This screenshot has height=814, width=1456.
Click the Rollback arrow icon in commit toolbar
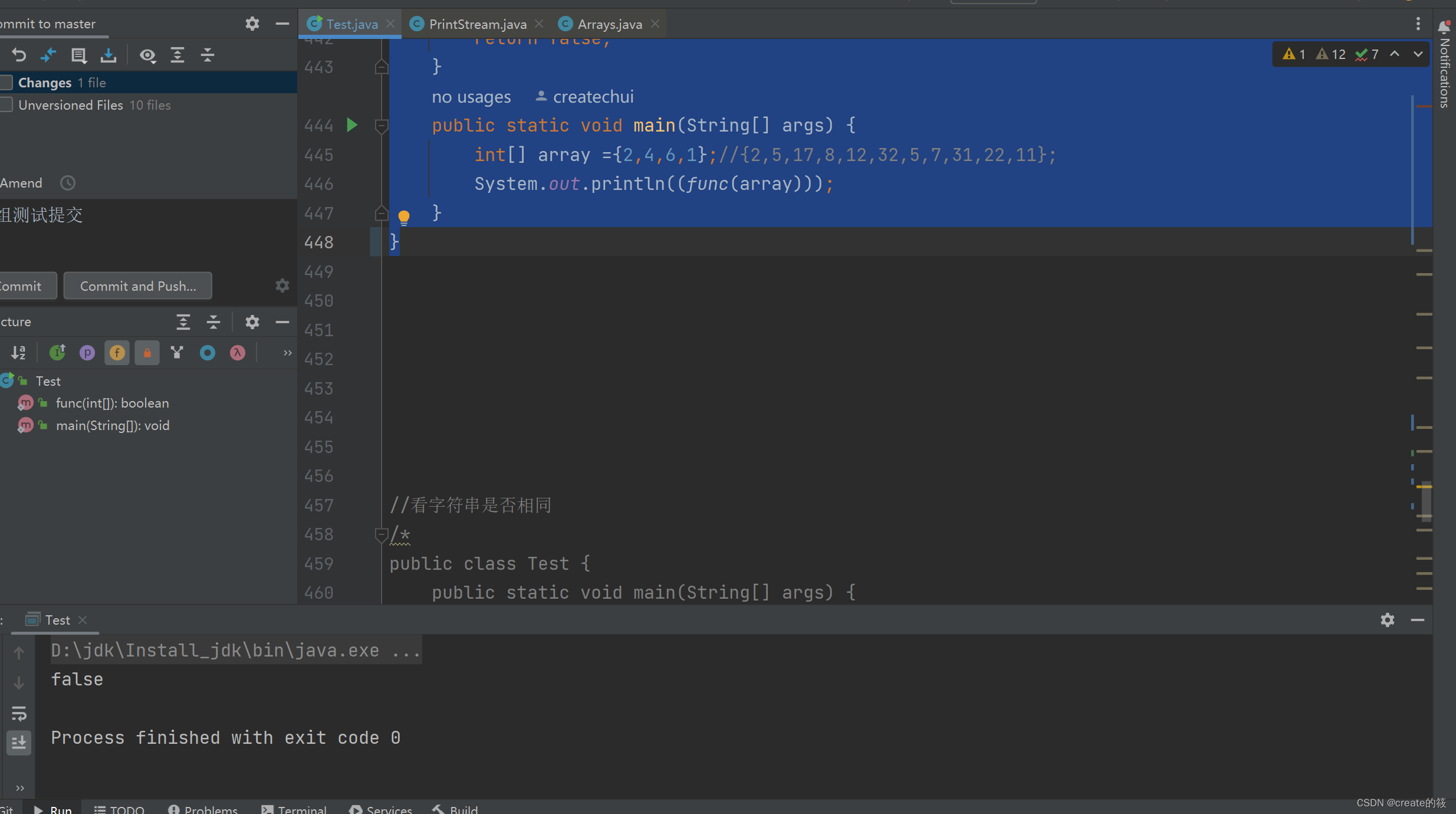(x=19, y=55)
